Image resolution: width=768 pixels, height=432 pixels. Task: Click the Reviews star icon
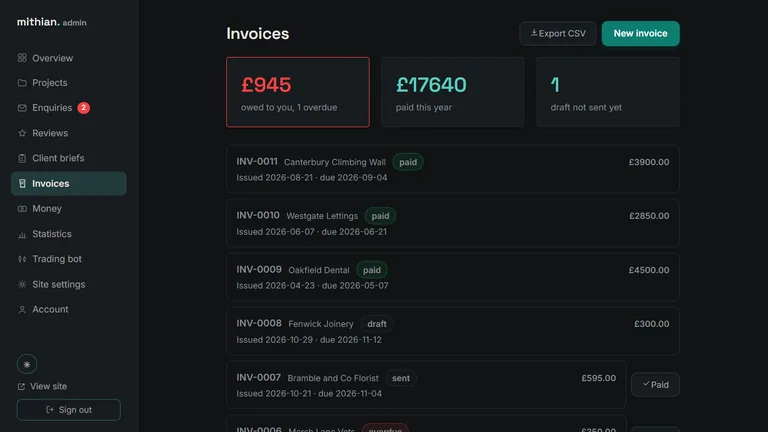22,133
